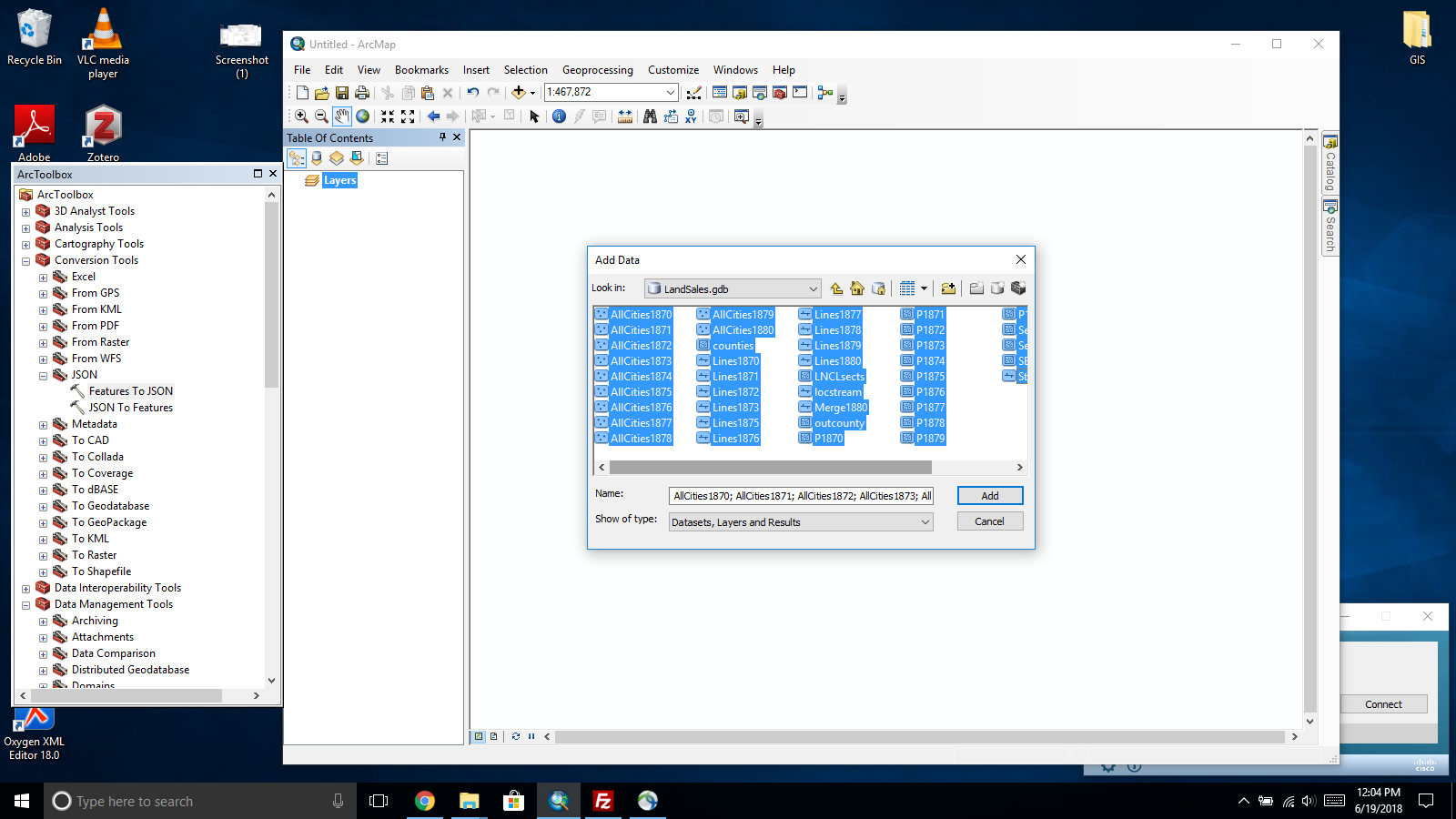Click the Find binoculars icon
Image resolution: width=1456 pixels, height=819 pixels.
[650, 116]
